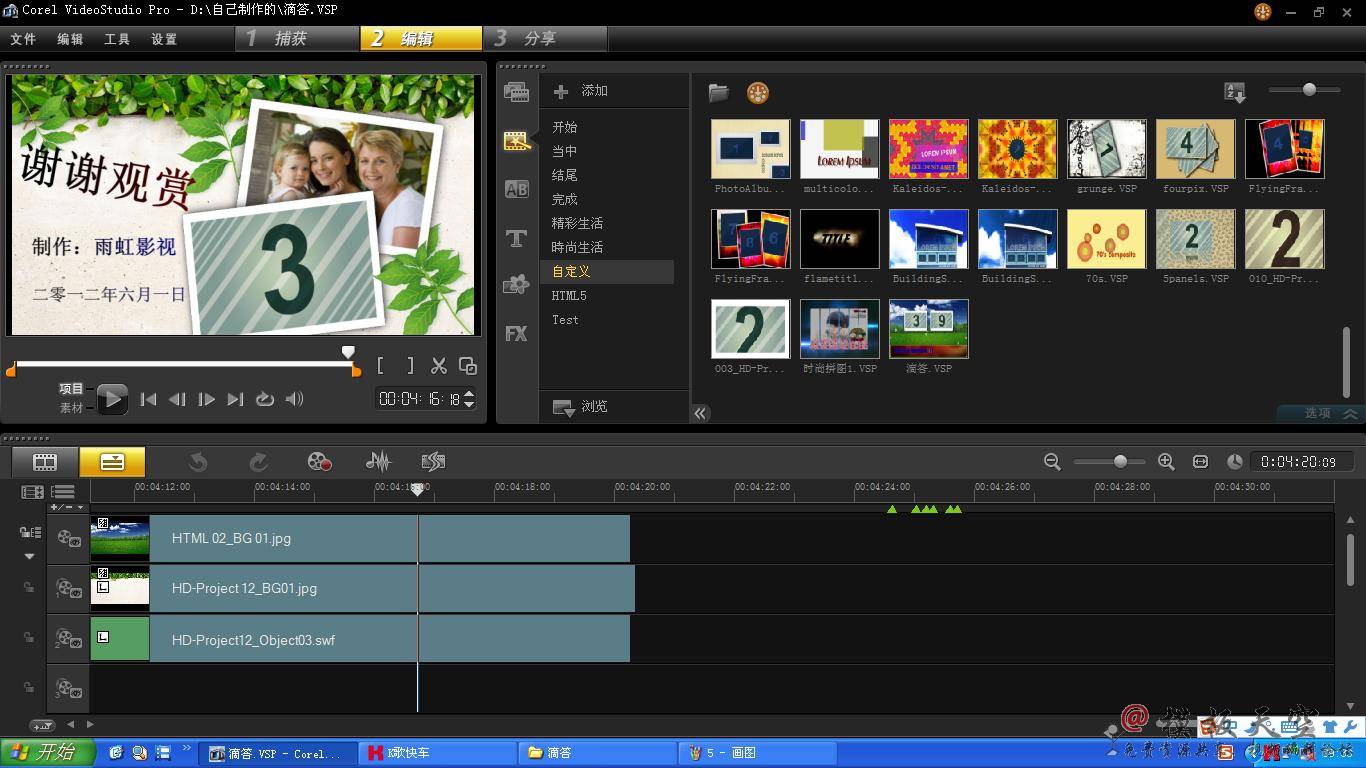
Task: Open the 设置 menu
Action: click(164, 39)
